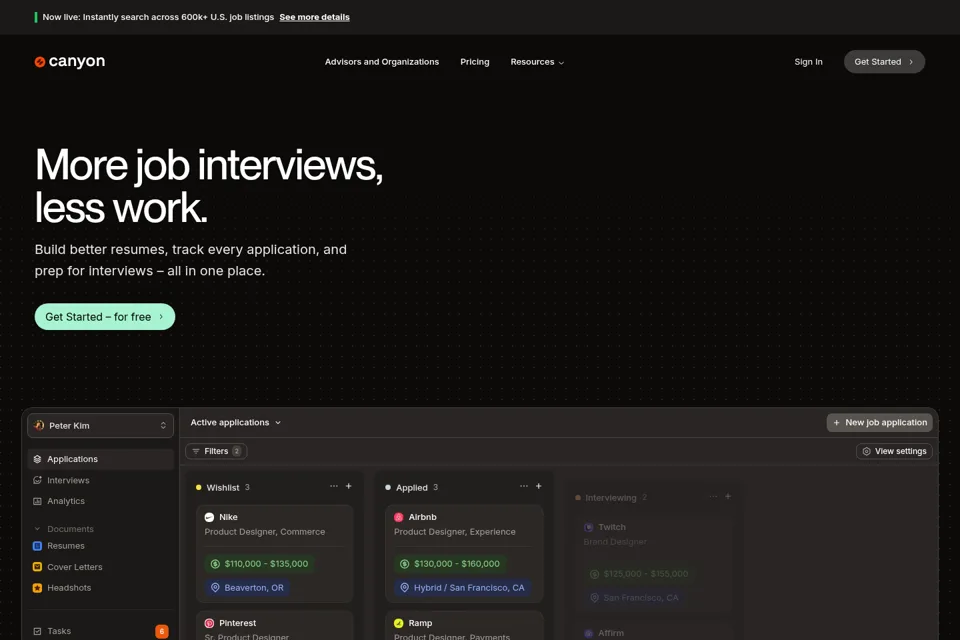Screen dimensions: 960x640
Task: Open the Filters button
Action: pos(216,451)
